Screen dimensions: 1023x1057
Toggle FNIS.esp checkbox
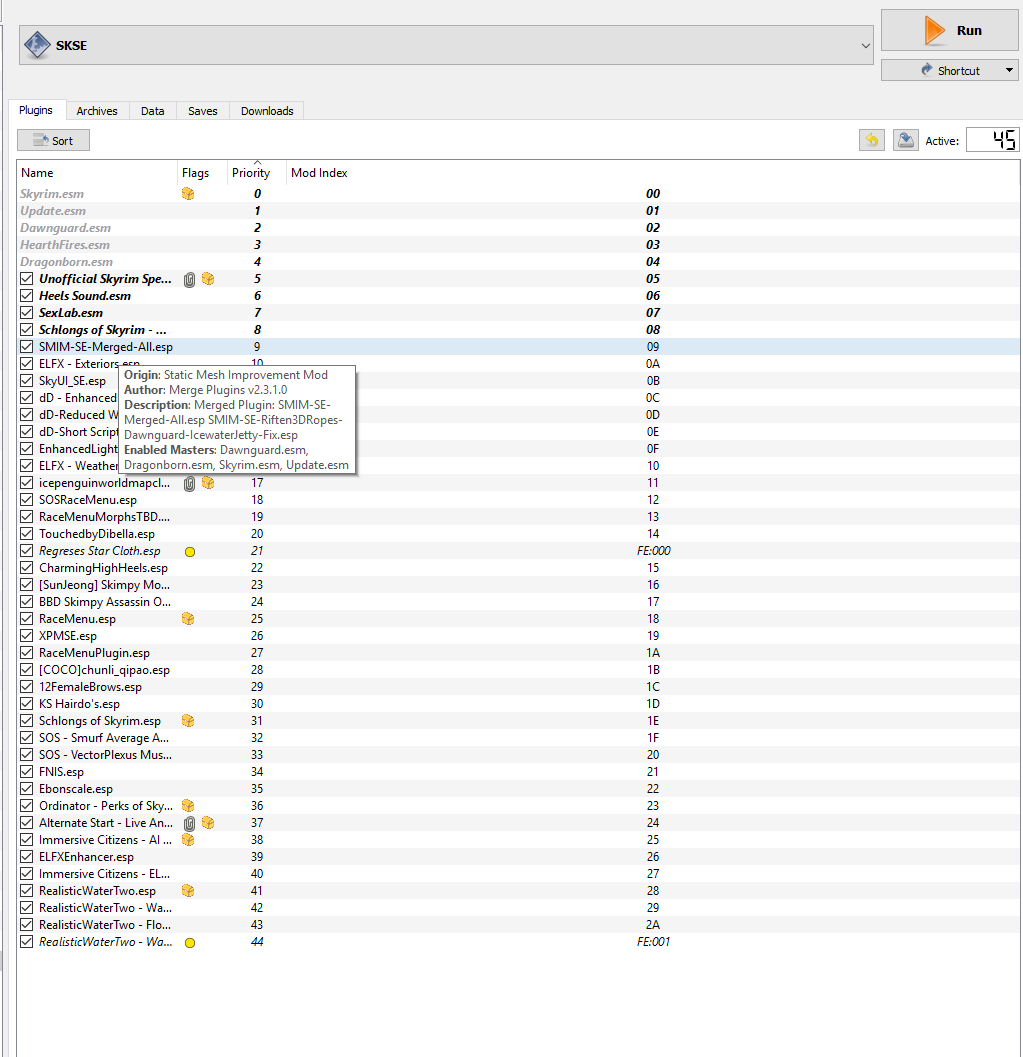(x=26, y=772)
